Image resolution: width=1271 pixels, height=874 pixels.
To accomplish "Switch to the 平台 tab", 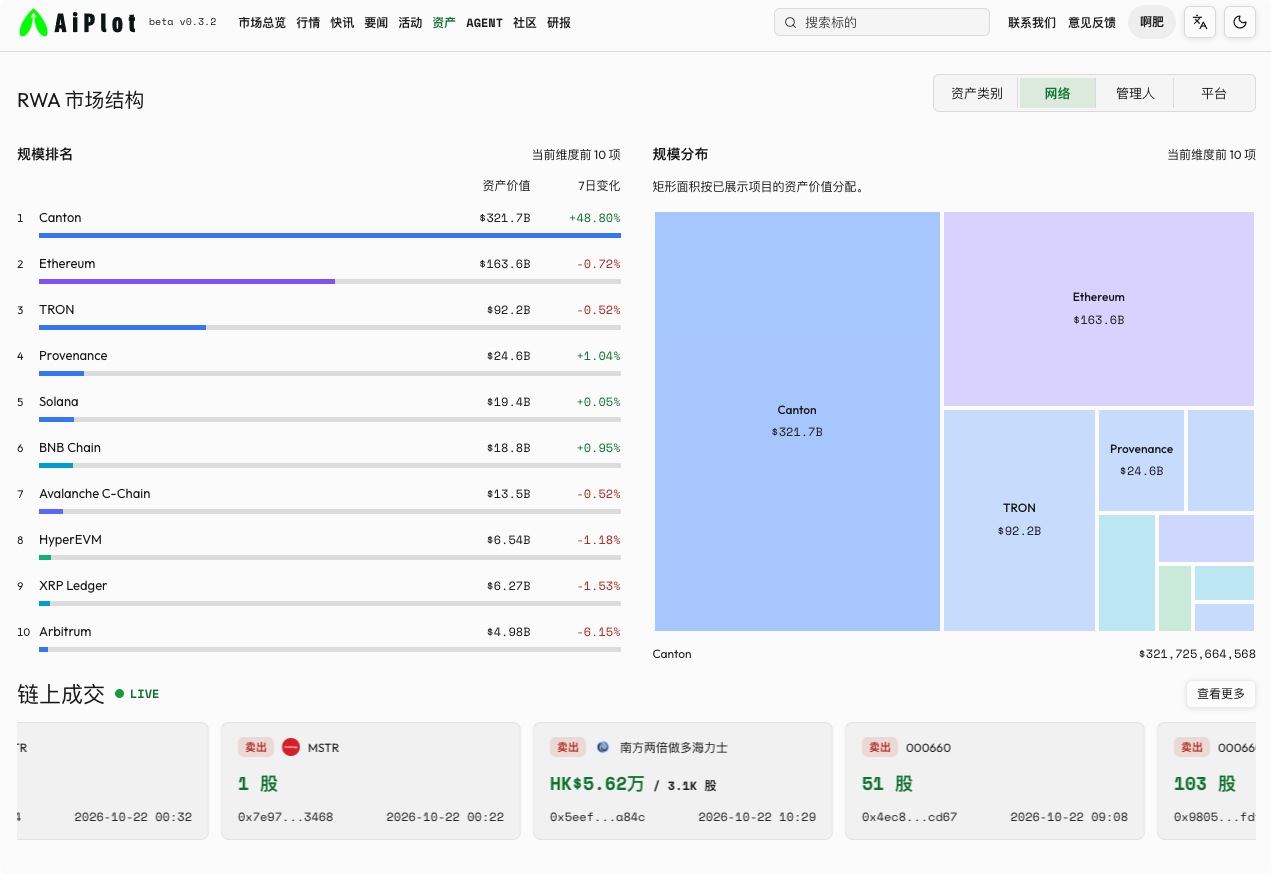I will [x=1214, y=93].
